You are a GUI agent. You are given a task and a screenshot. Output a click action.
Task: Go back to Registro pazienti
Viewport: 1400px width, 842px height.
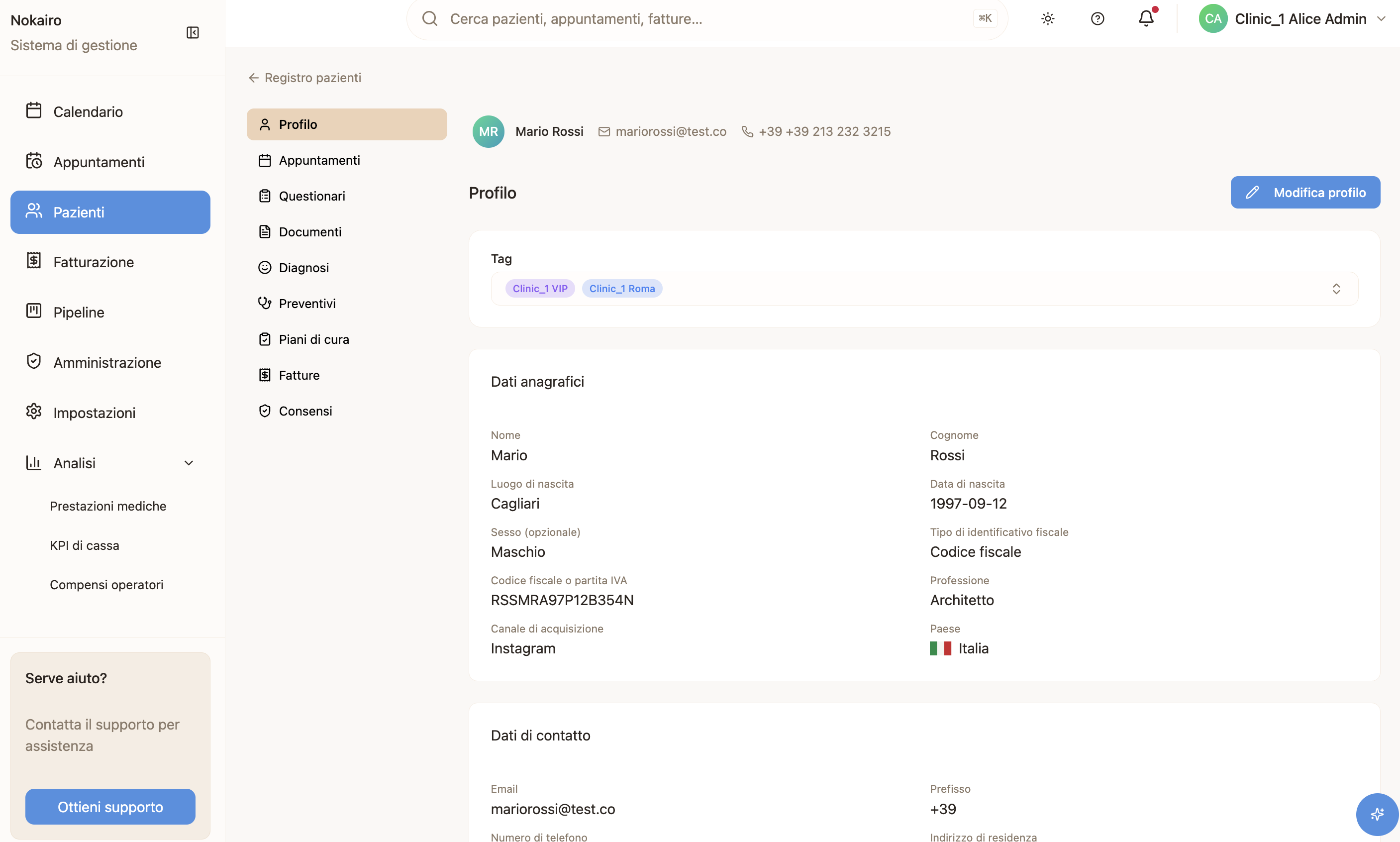point(304,78)
